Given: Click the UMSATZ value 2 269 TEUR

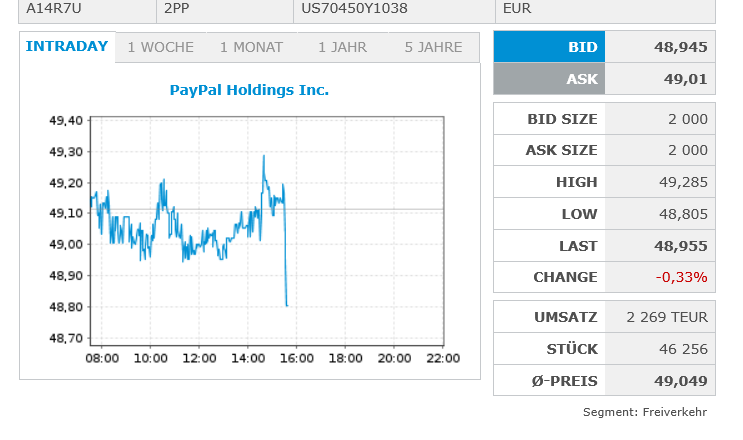Looking at the screenshot, I should click(667, 317).
